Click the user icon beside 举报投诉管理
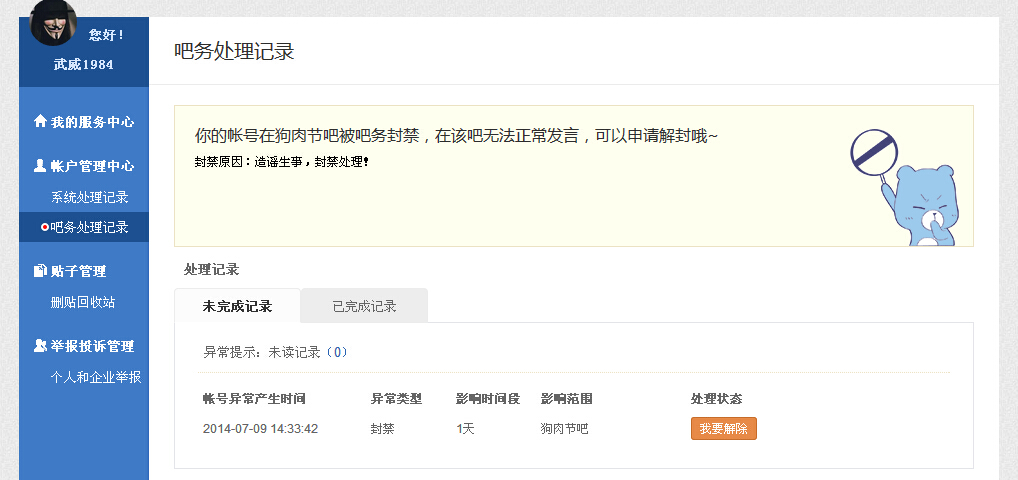This screenshot has width=1018, height=480. (40, 346)
